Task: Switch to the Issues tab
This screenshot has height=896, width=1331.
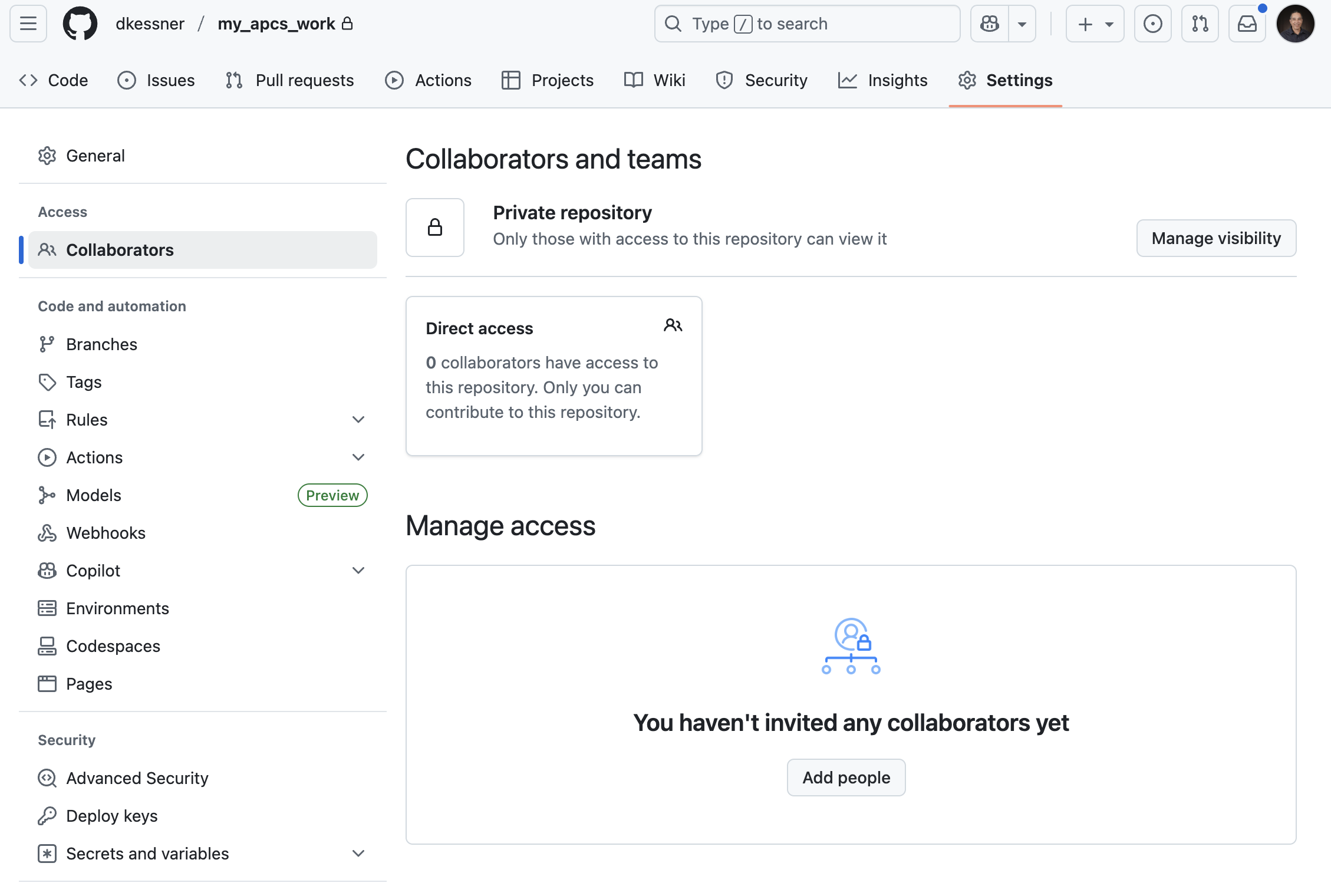Action: coord(156,80)
